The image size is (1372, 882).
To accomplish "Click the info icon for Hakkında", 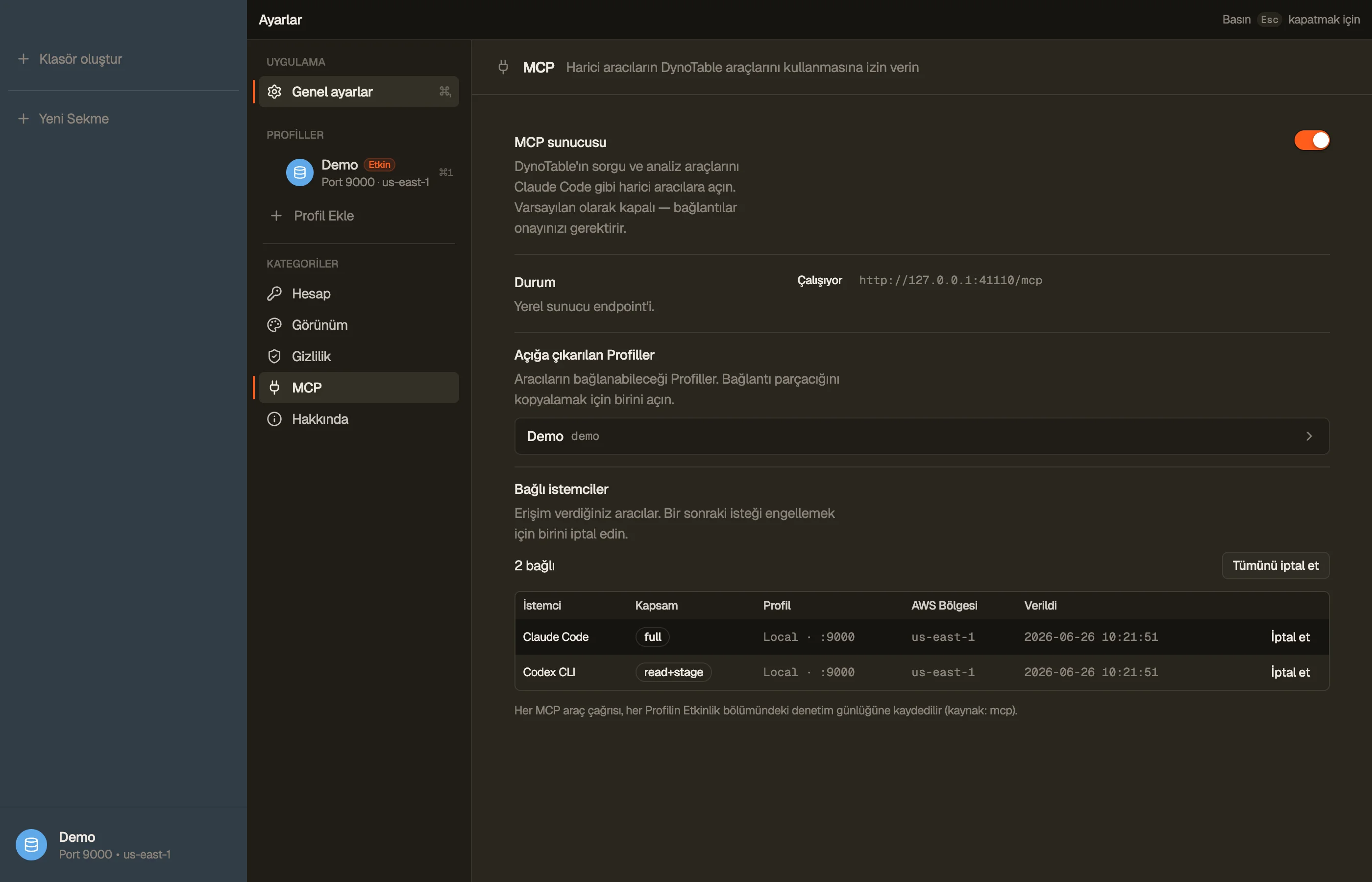I will coord(274,419).
